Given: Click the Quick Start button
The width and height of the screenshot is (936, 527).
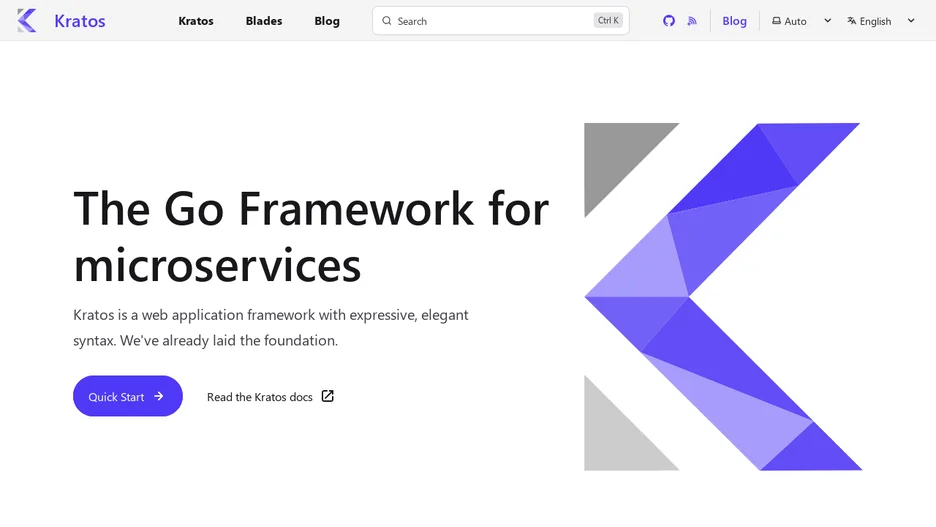Looking at the screenshot, I should click(128, 396).
